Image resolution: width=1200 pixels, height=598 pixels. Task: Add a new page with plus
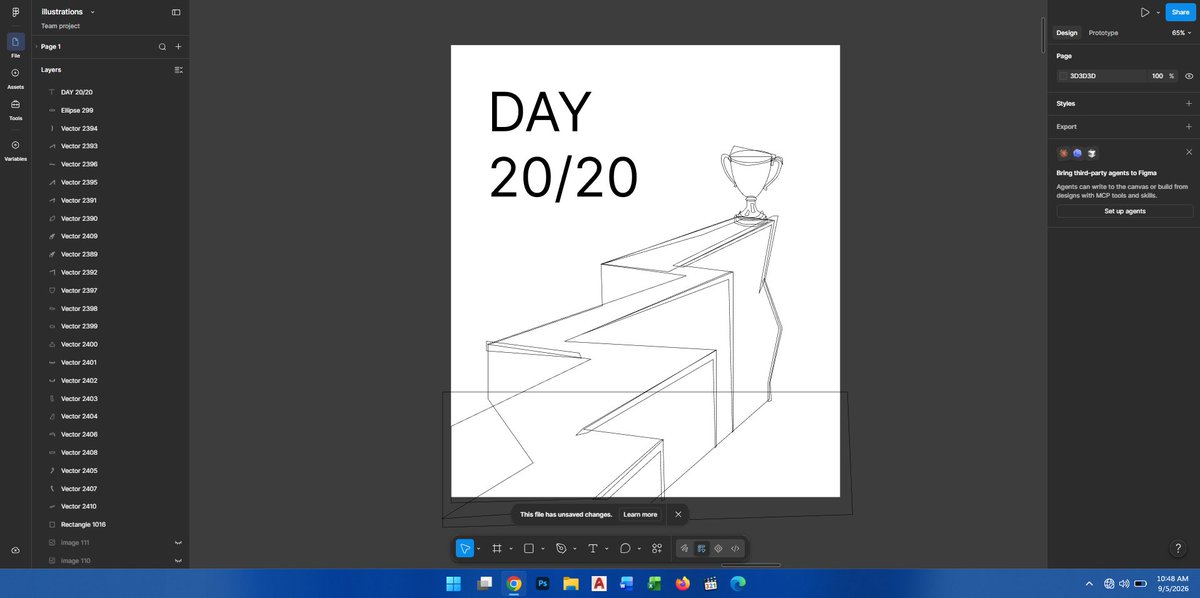point(178,46)
